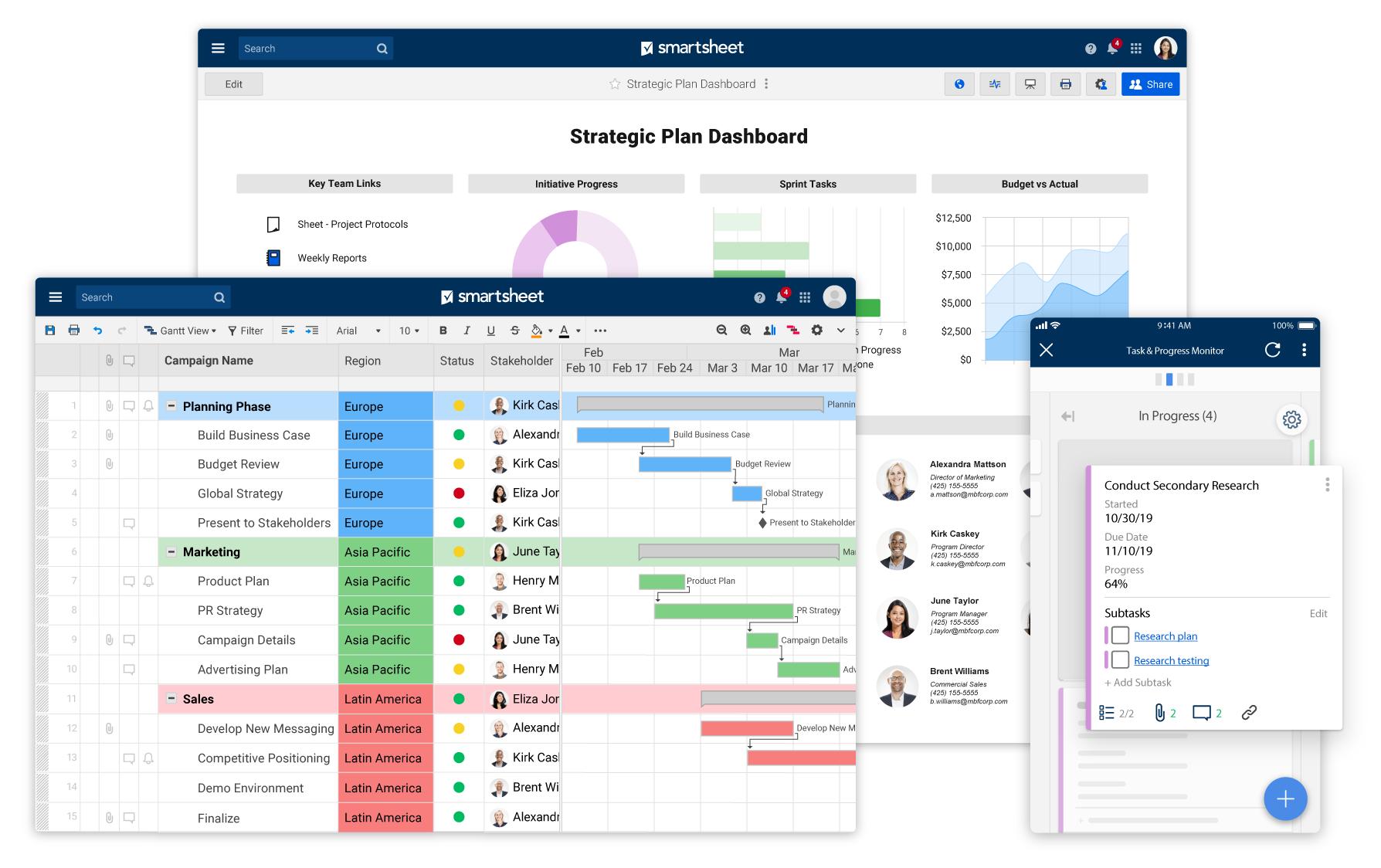The image size is (1381, 868).
Task: Click the strikethrough formatting icon
Action: [x=515, y=331]
